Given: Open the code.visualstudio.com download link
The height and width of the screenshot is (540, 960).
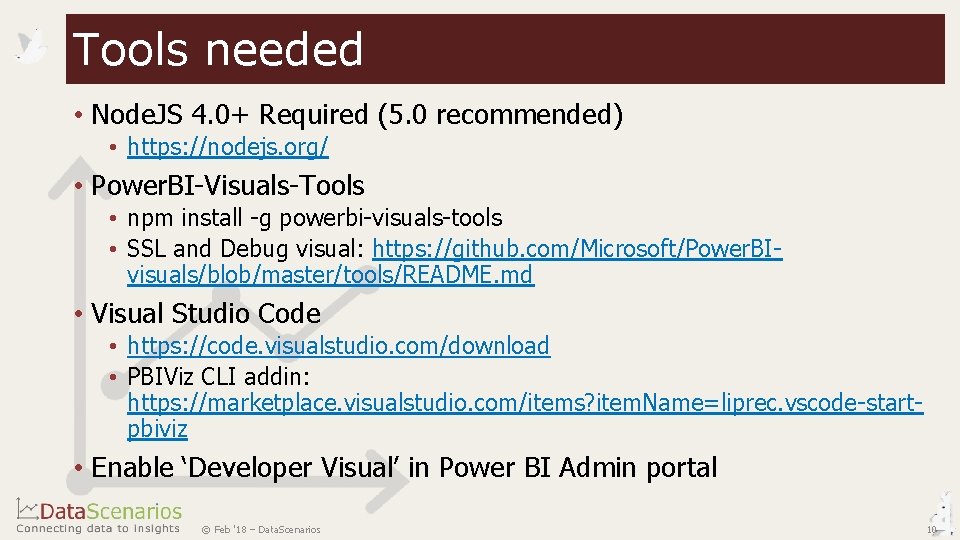Looking at the screenshot, I should tap(339, 346).
